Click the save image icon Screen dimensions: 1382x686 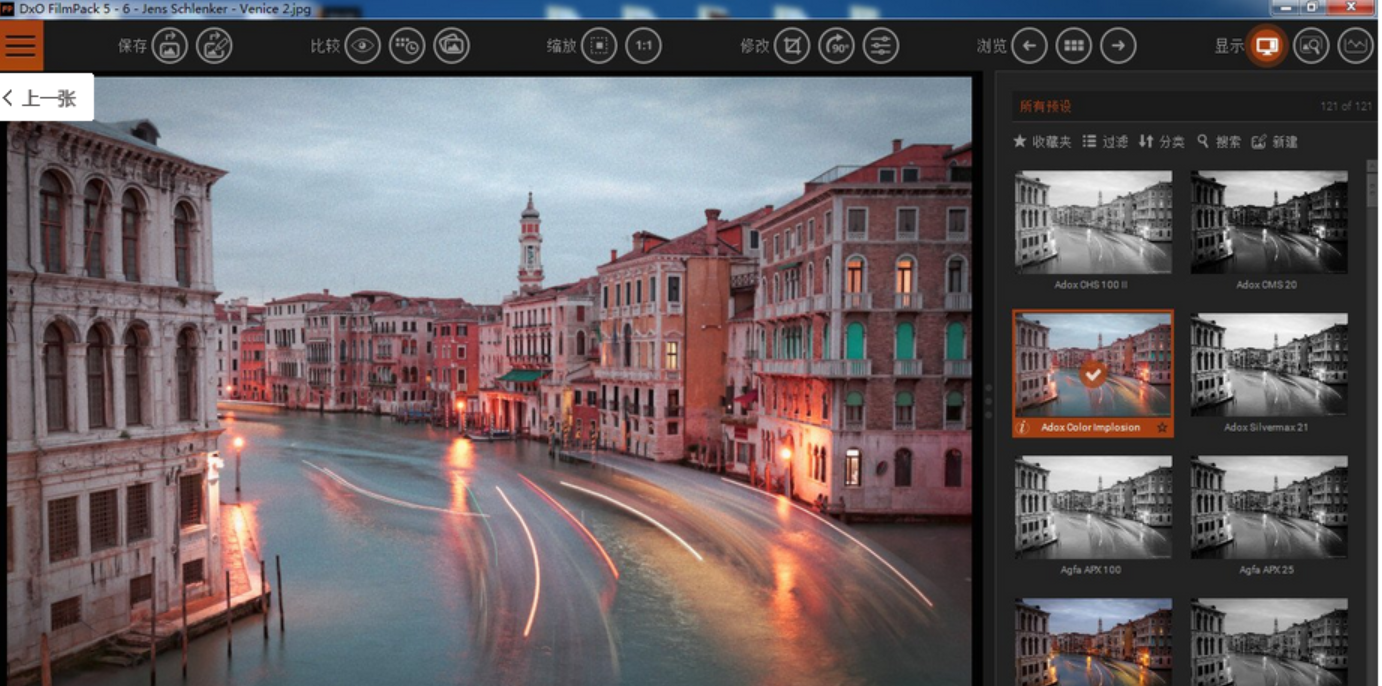click(x=170, y=46)
